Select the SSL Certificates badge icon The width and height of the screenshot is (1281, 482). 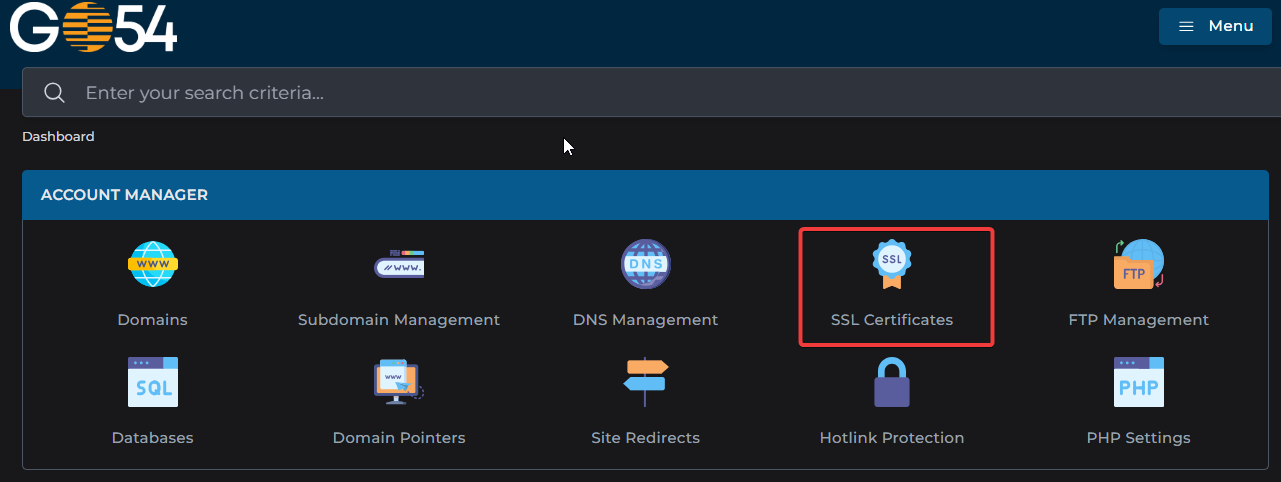pos(891,264)
